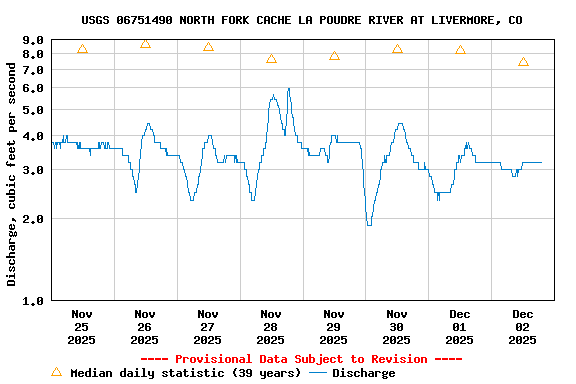The width and height of the screenshot is (576, 384).
Task: Click the median triangle marker above Nov 26
Action: point(145,44)
